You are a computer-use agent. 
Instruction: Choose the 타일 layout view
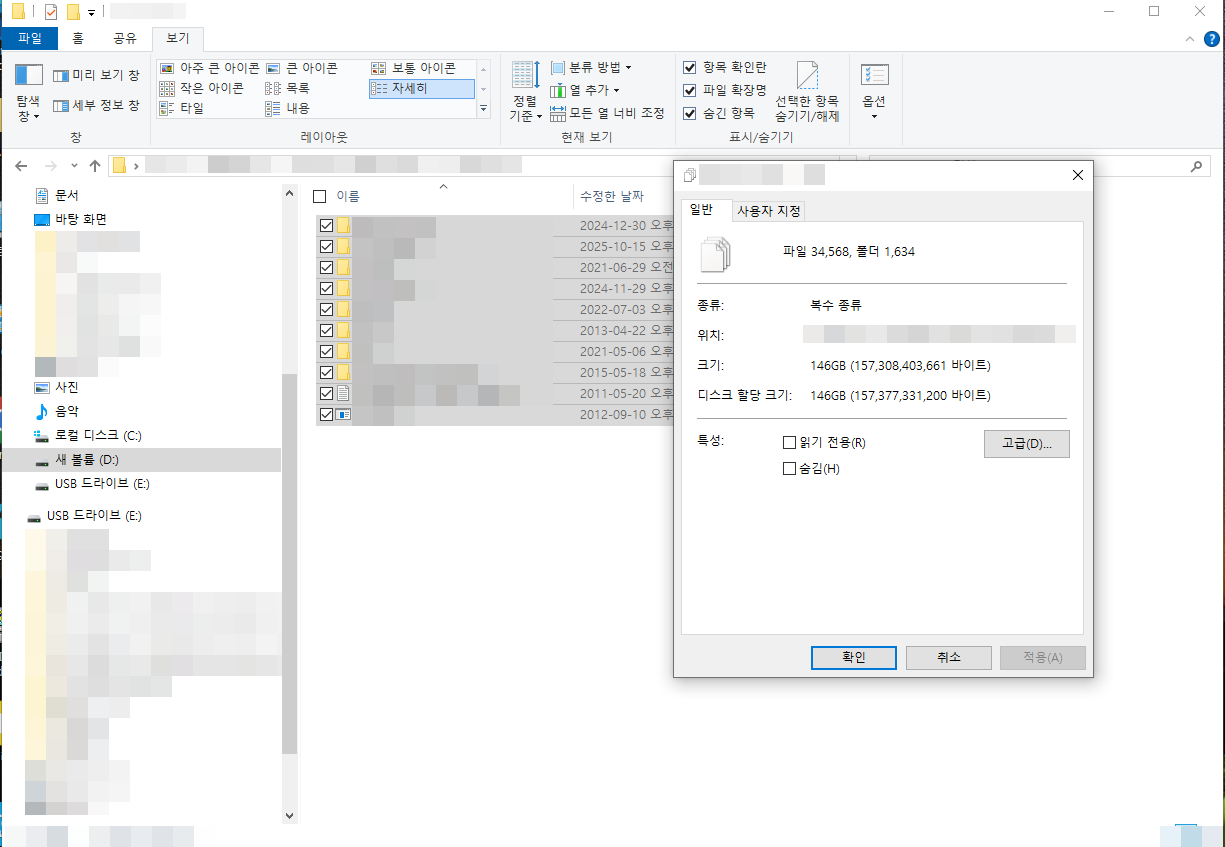tap(181, 108)
